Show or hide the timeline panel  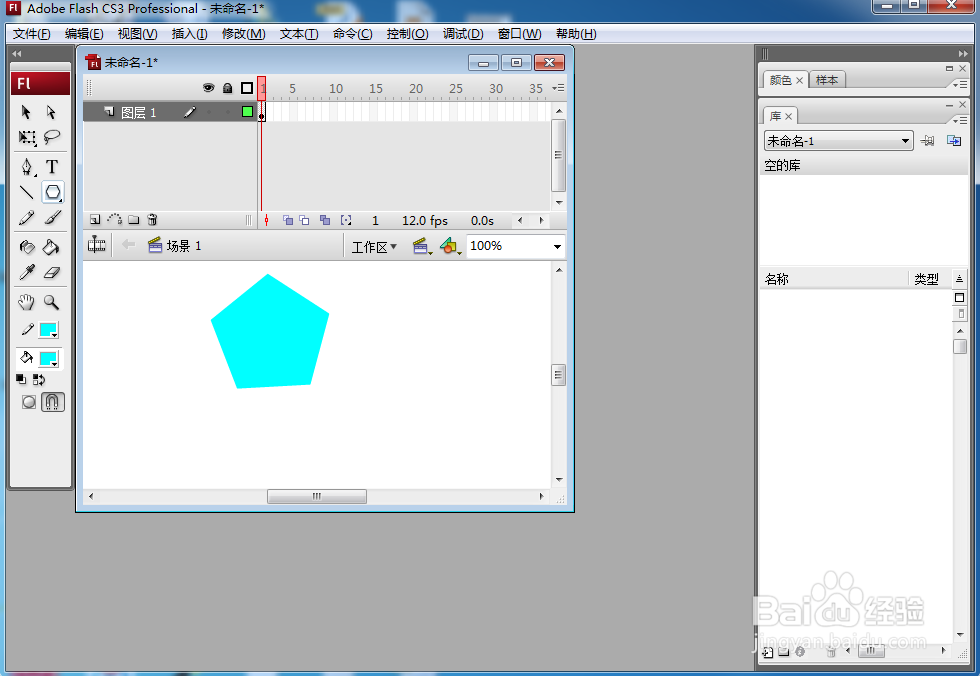pos(96,245)
